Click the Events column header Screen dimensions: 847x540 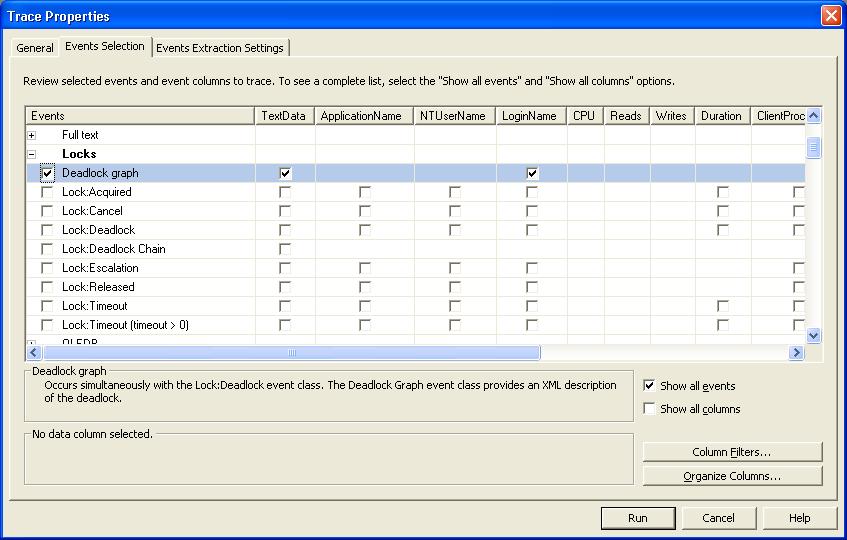coord(140,116)
